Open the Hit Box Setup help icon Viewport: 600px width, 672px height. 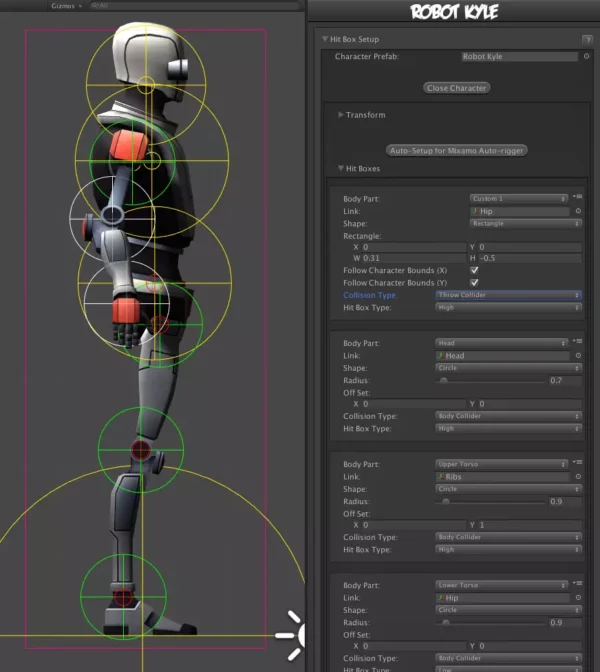pyautogui.click(x=586, y=38)
